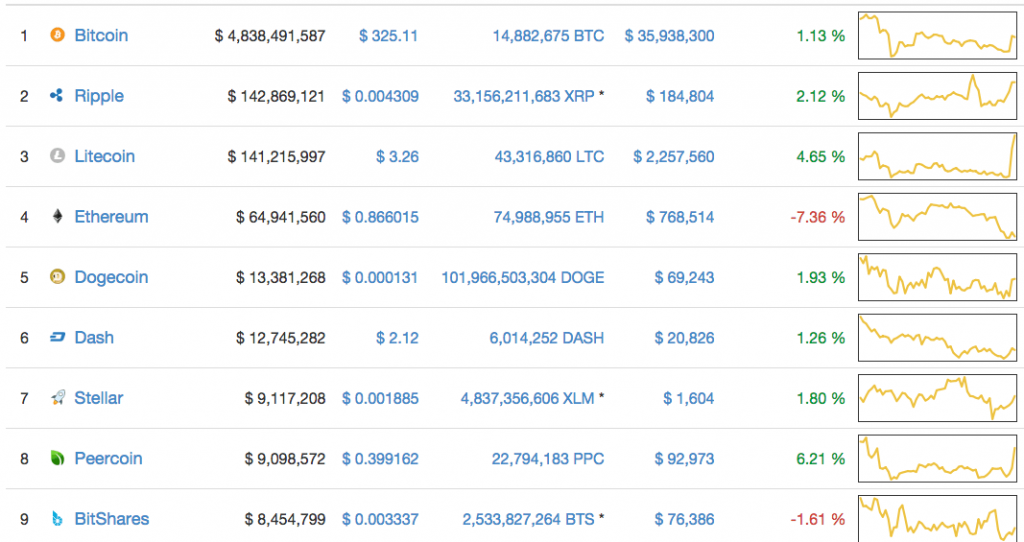Click BitShares volume $ 76,386
This screenshot has height=542, width=1024.
pyautogui.click(x=684, y=519)
